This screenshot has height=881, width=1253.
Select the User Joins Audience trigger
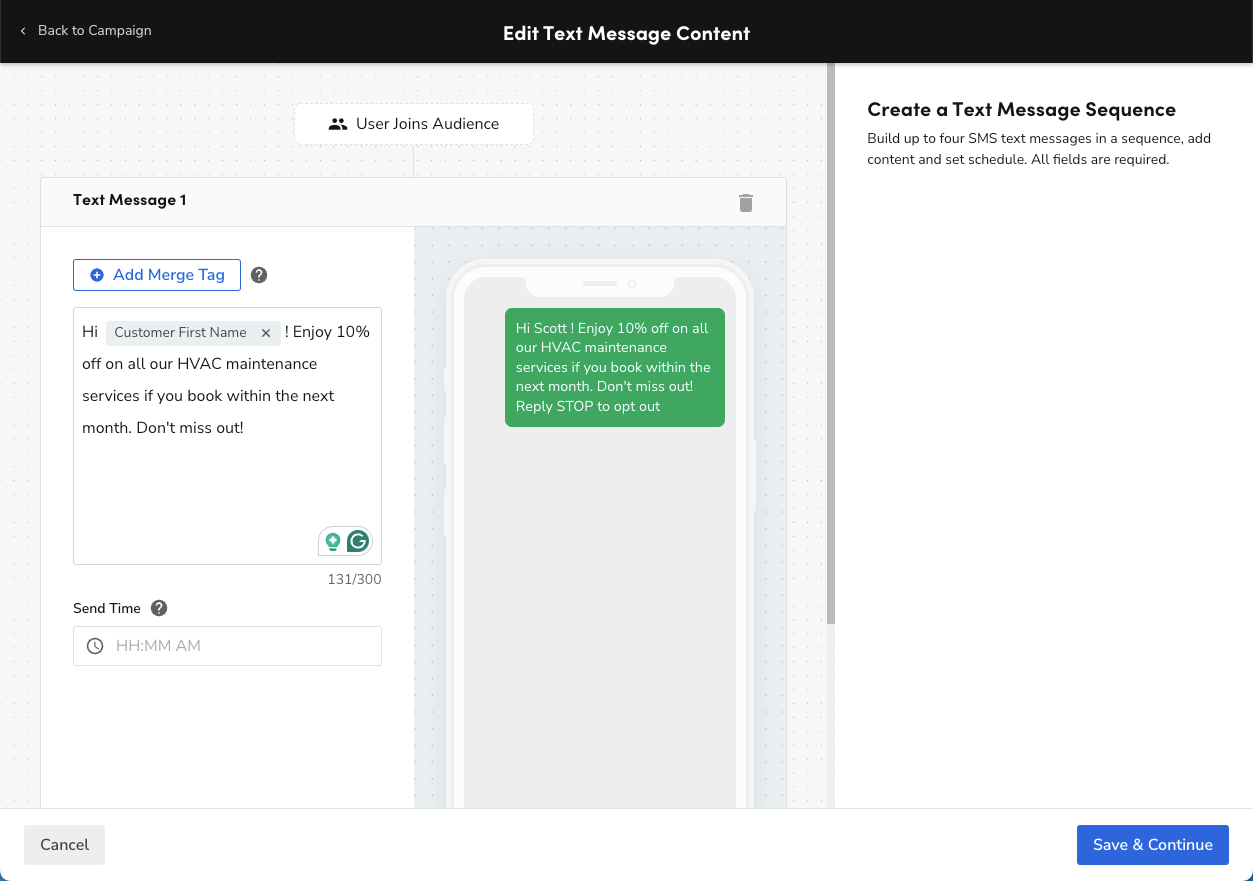(413, 123)
